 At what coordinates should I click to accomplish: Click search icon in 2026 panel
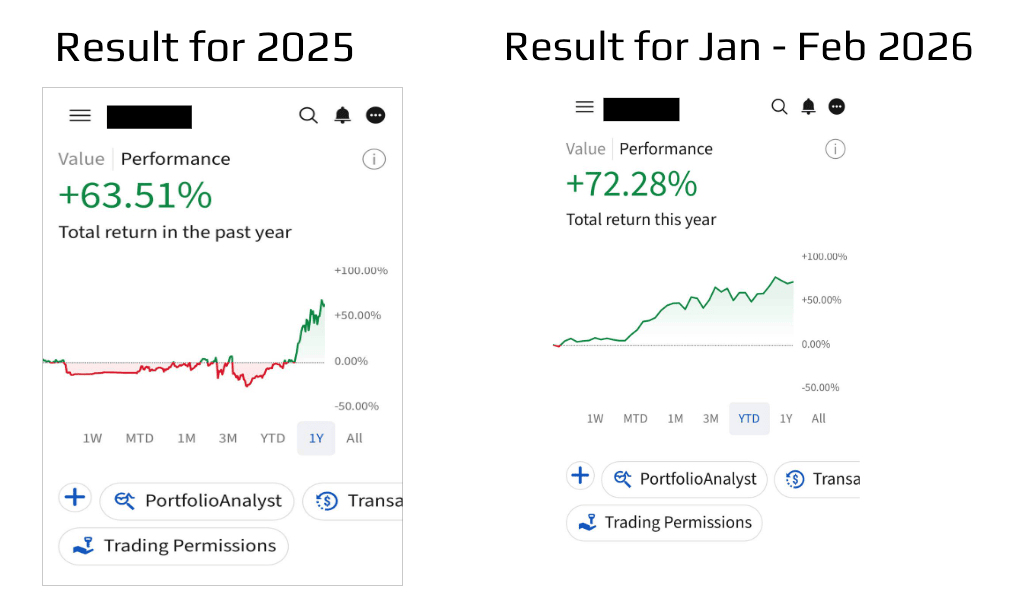(779, 107)
